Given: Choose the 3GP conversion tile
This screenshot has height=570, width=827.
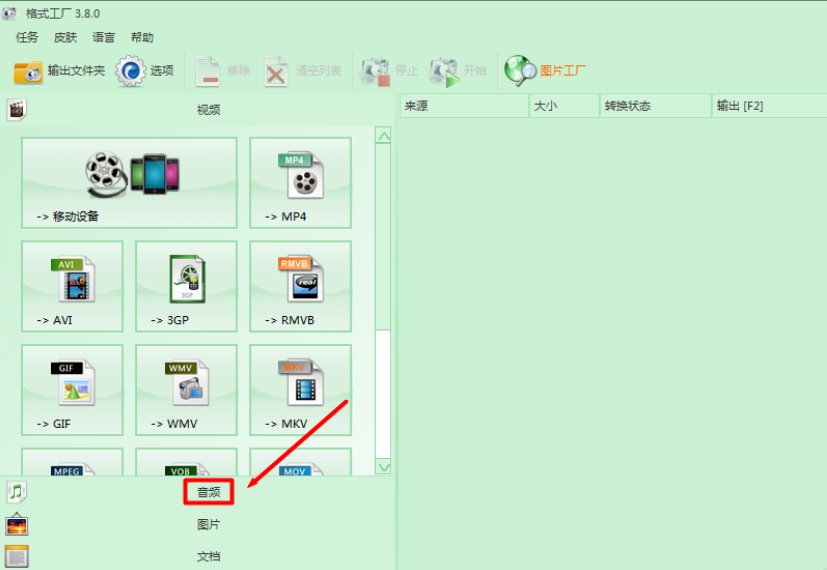Looking at the screenshot, I should pos(186,286).
